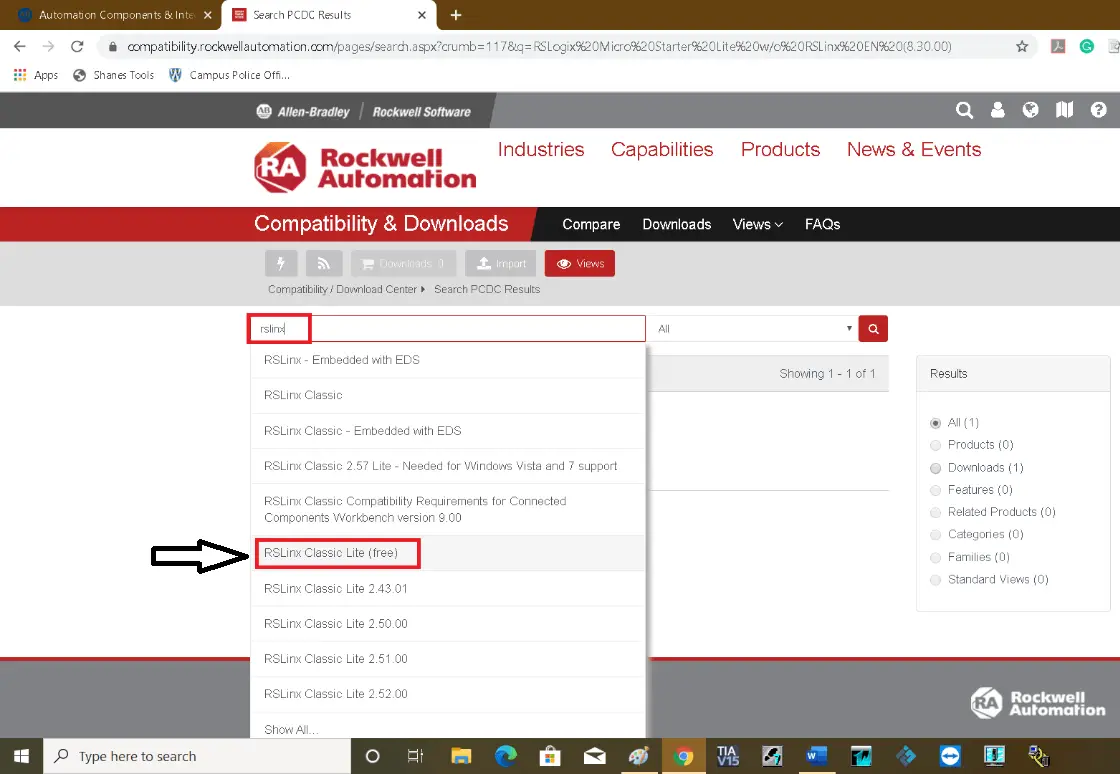Open Word from the taskbar
Viewport: 1120px width, 774px height.
point(816,756)
